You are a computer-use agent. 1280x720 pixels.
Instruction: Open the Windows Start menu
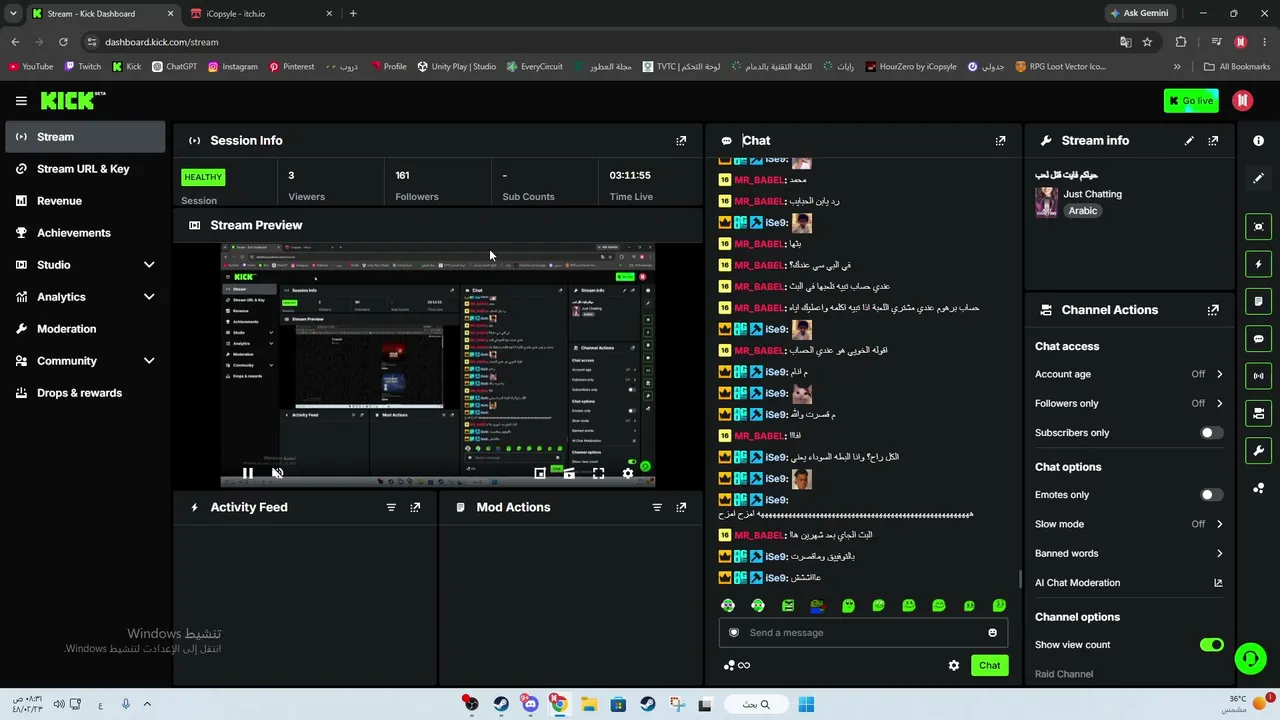pyautogui.click(x=806, y=704)
